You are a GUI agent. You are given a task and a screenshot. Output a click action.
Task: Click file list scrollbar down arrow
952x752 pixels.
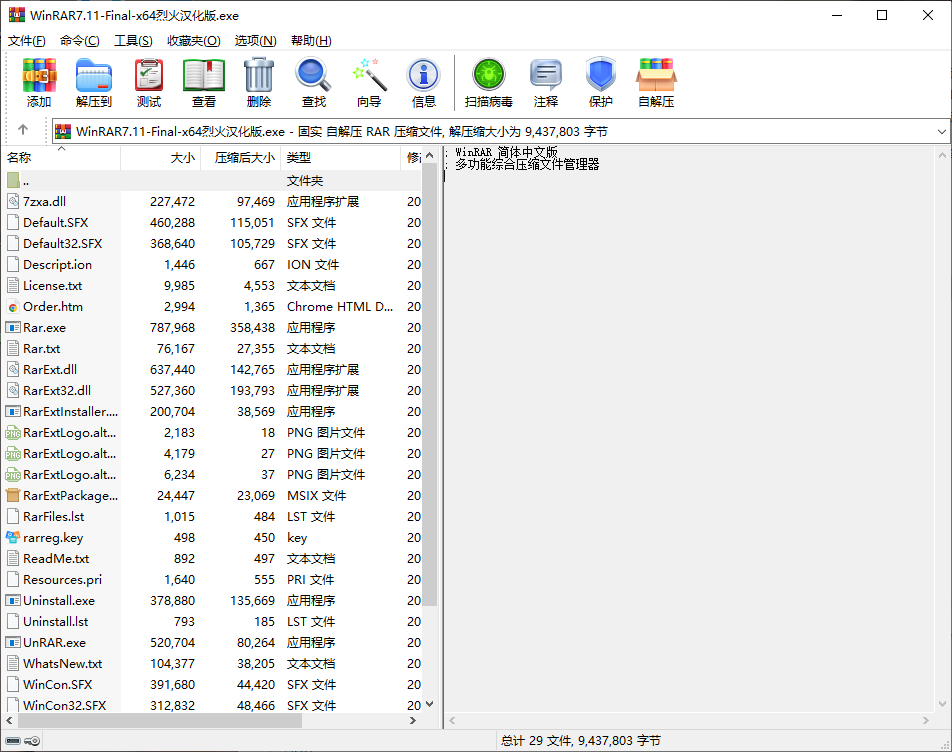(x=430, y=704)
